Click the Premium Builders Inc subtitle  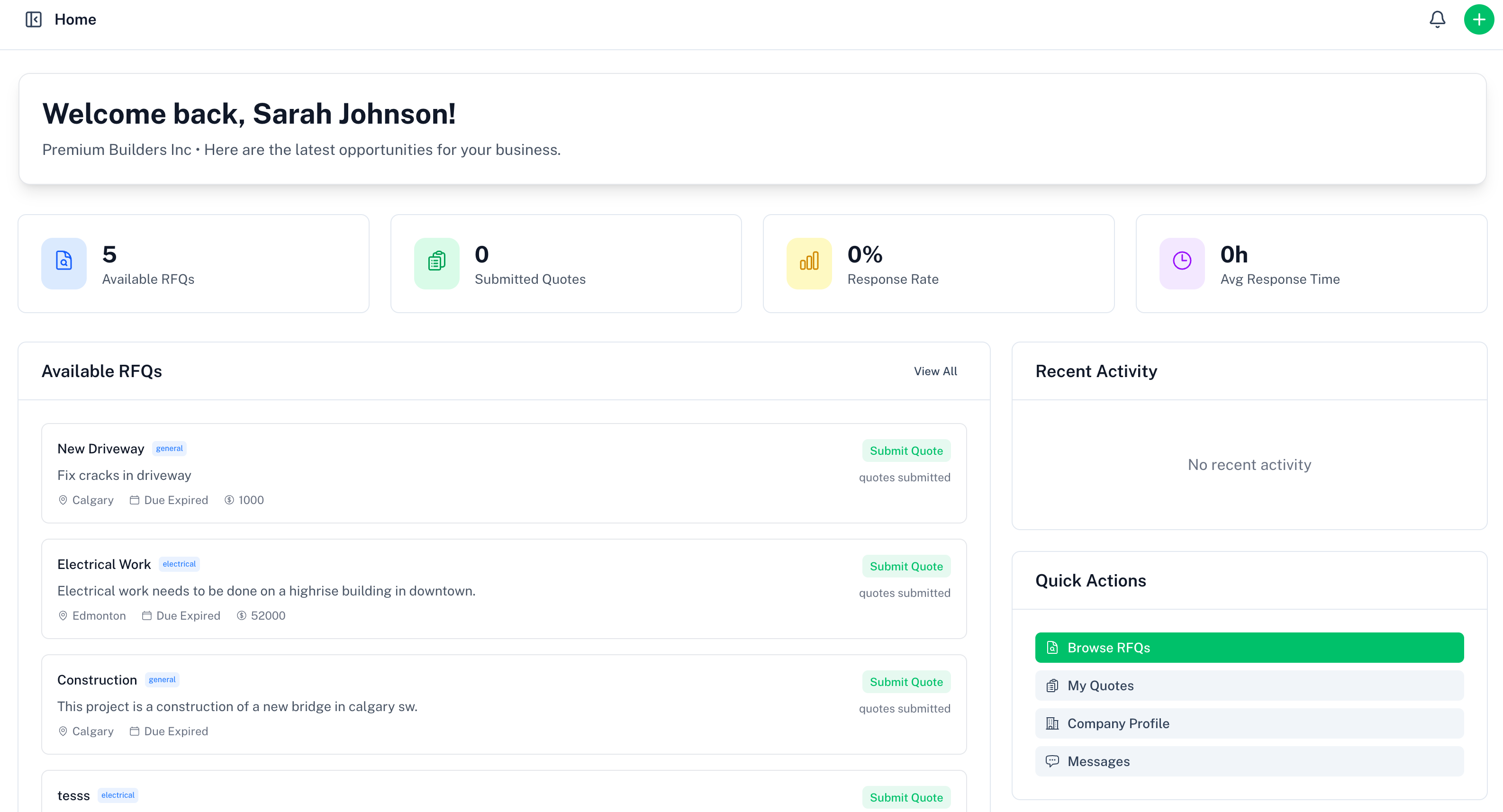click(x=301, y=149)
